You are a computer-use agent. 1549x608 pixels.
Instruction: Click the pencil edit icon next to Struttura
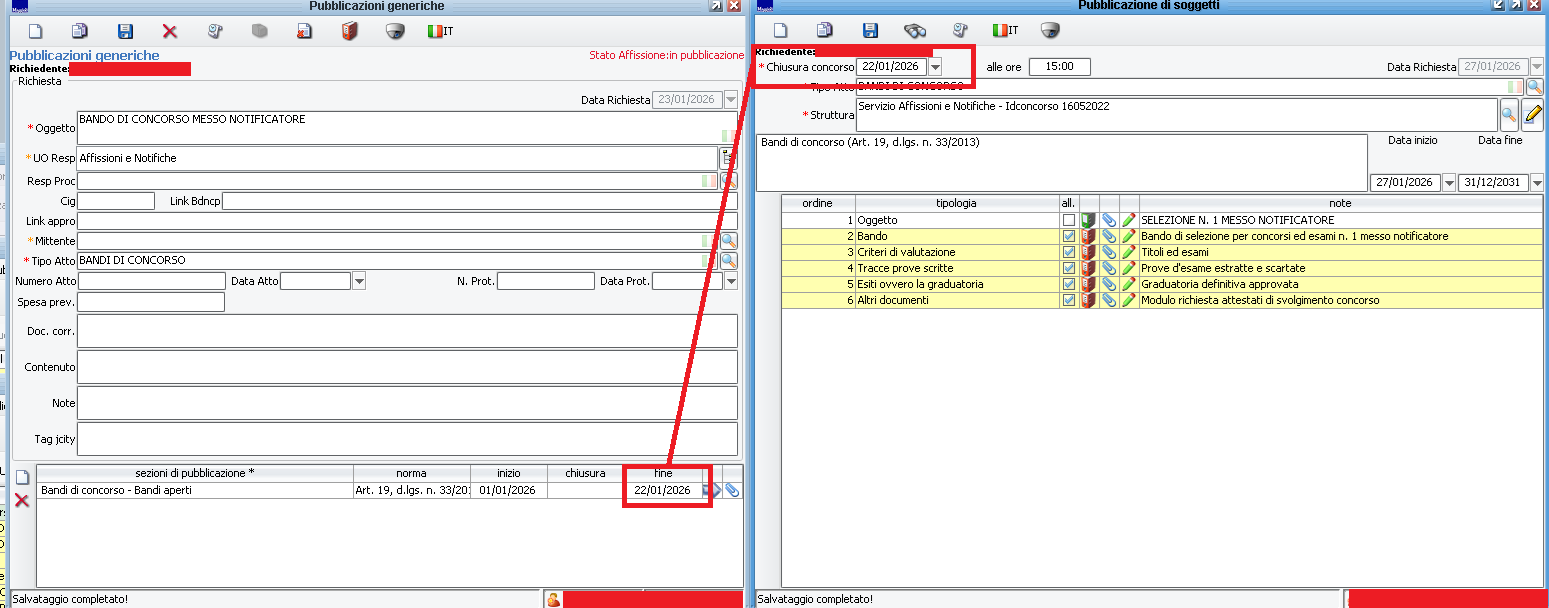coord(1532,115)
